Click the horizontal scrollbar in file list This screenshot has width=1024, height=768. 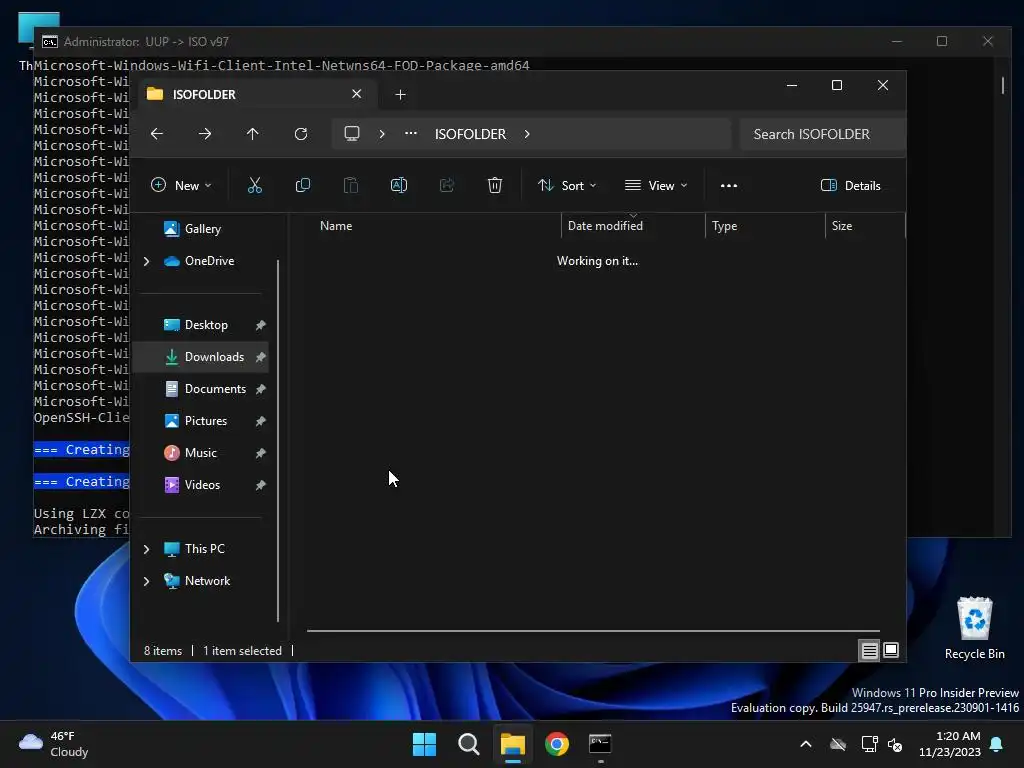(593, 631)
